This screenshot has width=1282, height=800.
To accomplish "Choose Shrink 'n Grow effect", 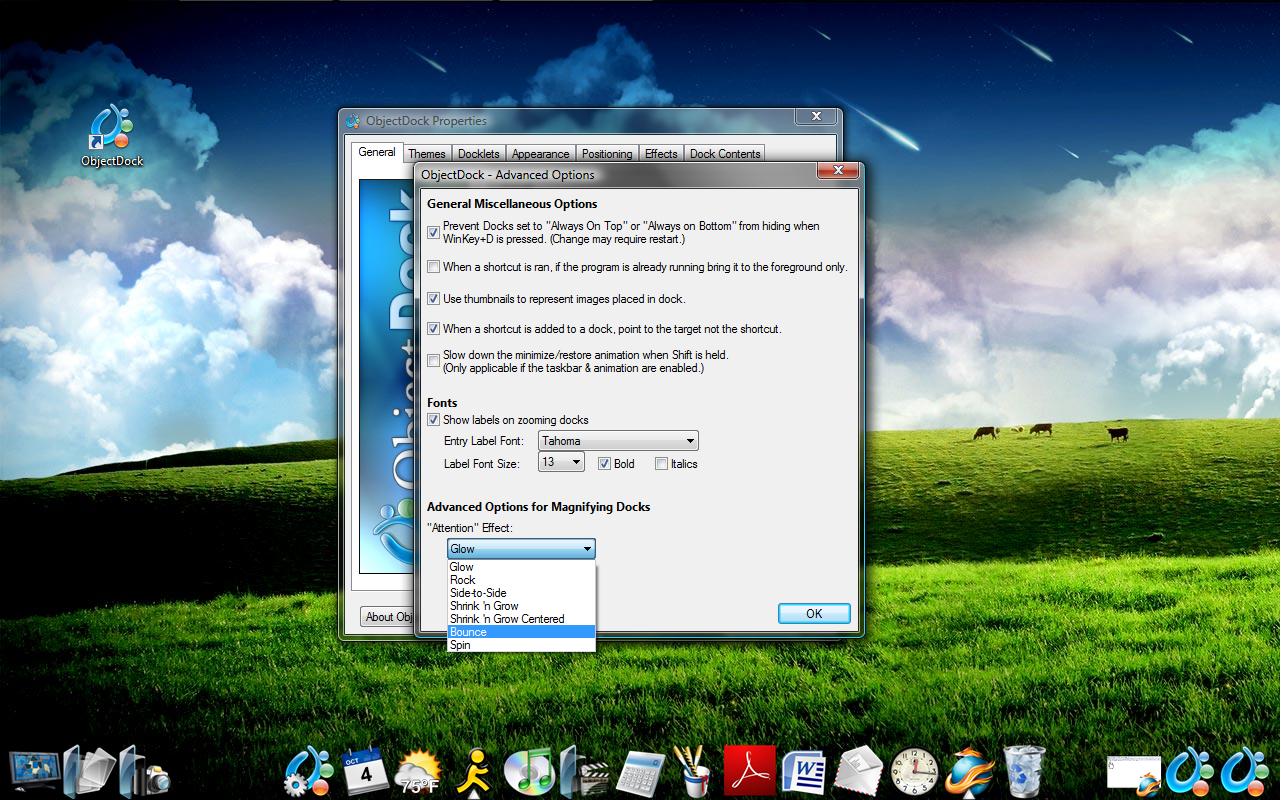I will (521, 606).
